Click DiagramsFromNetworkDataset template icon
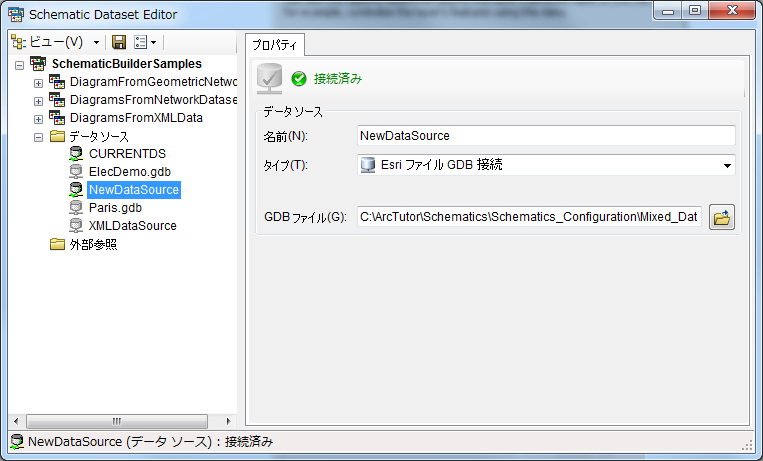The image size is (763, 461). pos(57,100)
